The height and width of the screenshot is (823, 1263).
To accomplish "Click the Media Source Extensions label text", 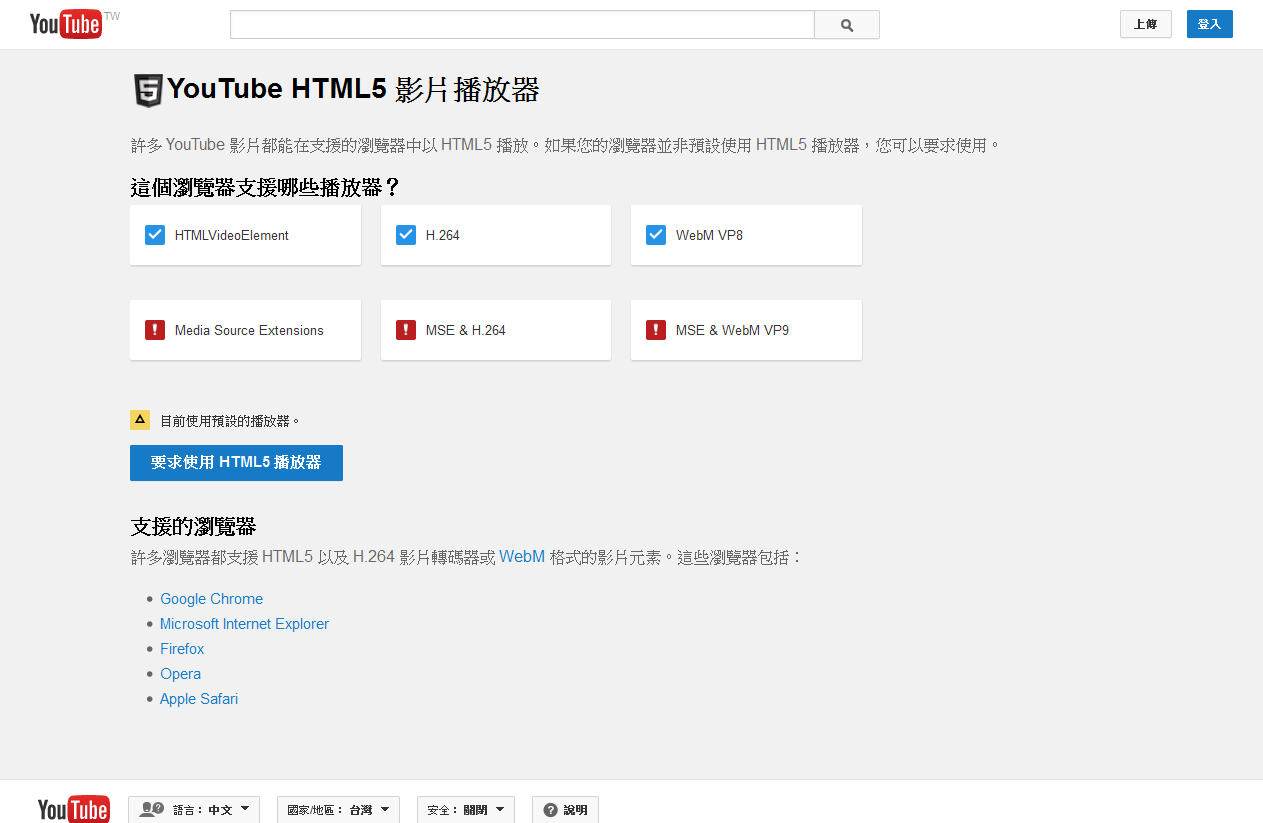I will click(249, 331).
